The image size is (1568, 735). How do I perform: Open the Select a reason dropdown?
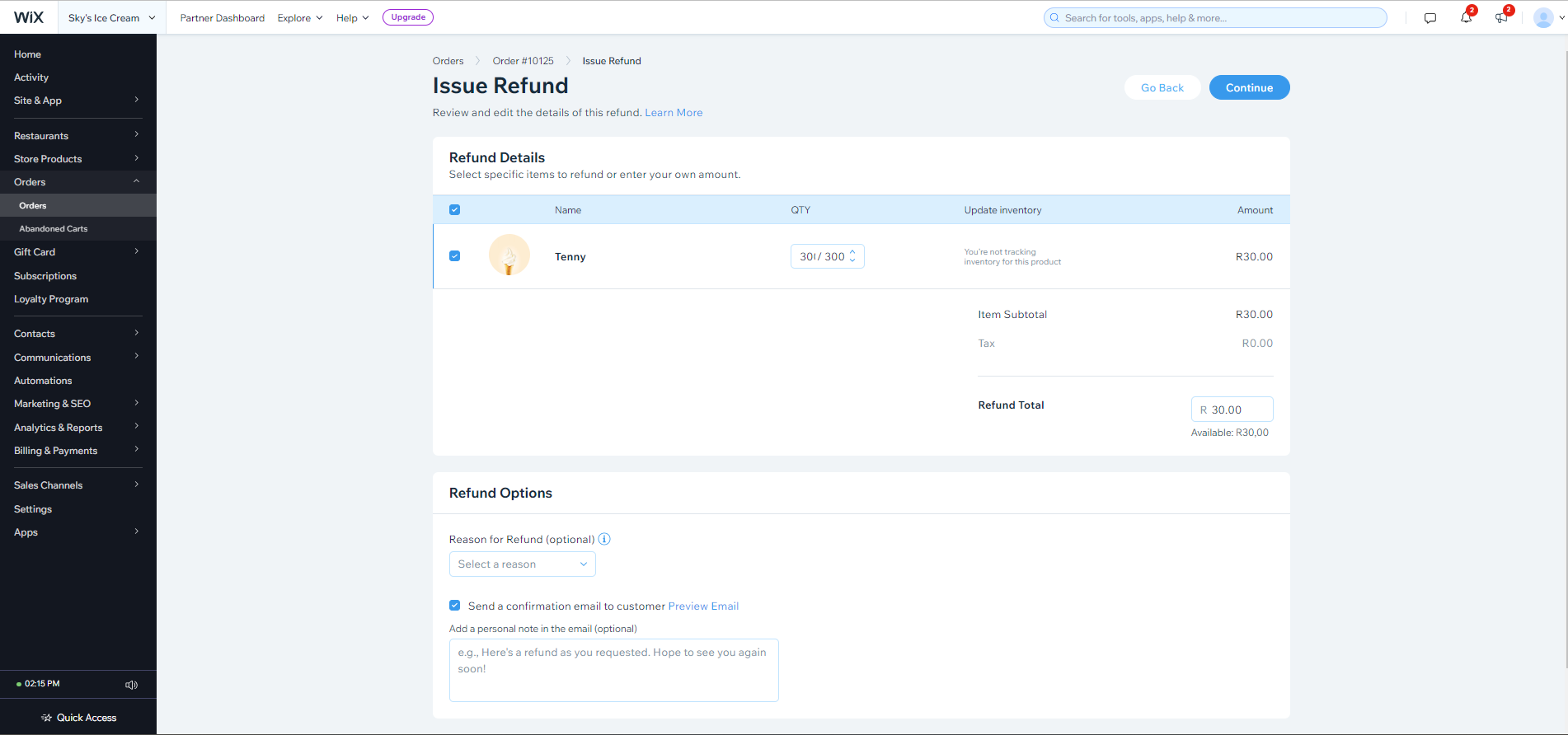[x=522, y=564]
